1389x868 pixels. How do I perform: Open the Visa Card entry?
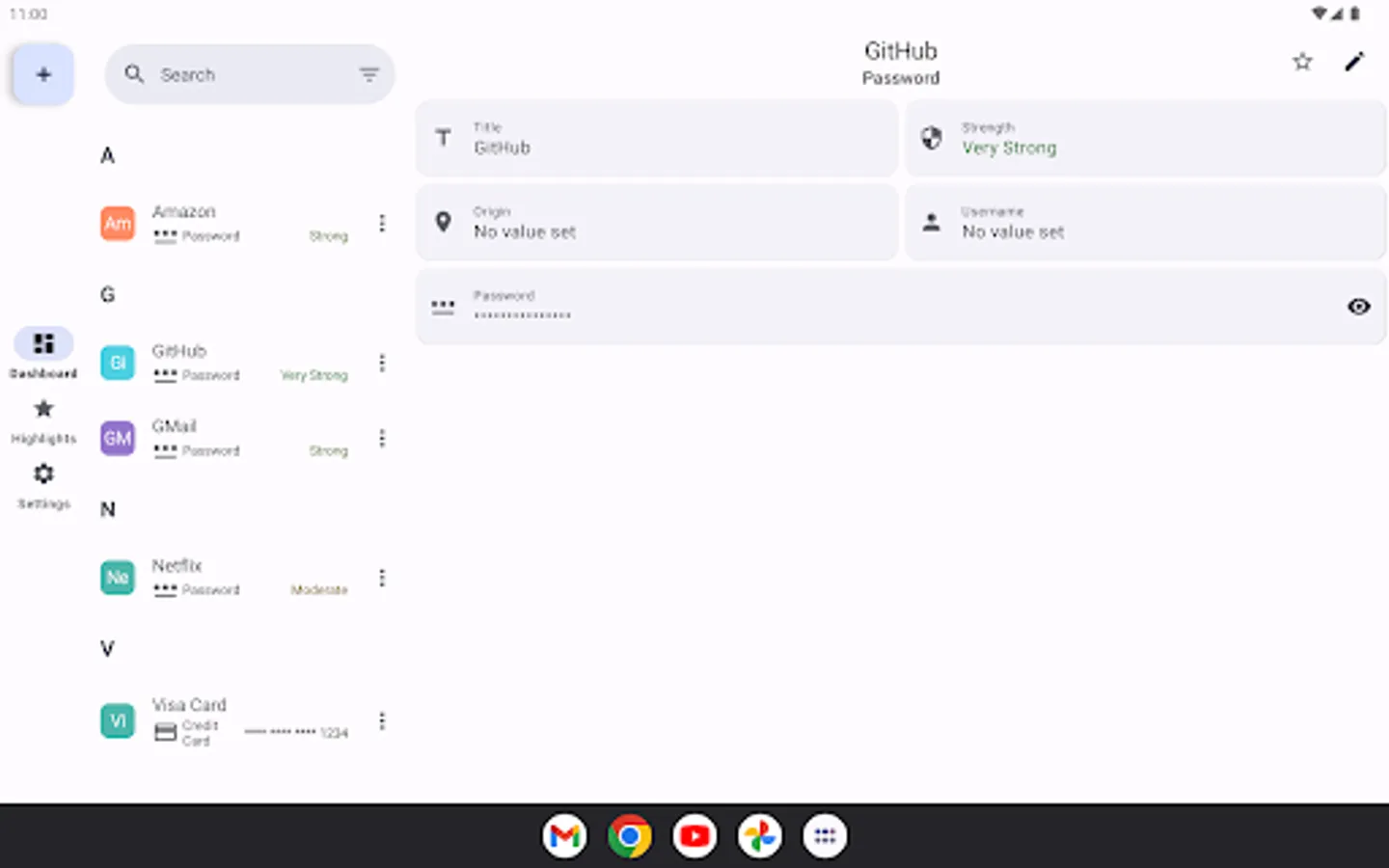(x=247, y=720)
